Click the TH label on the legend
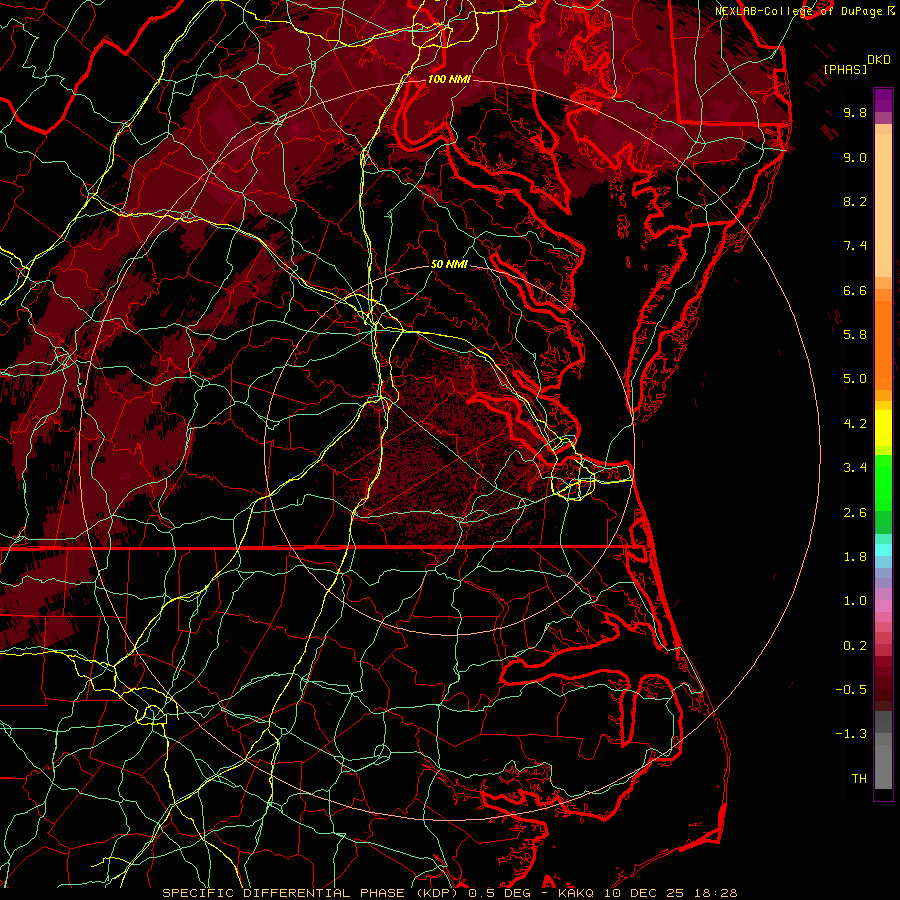 pyautogui.click(x=859, y=779)
